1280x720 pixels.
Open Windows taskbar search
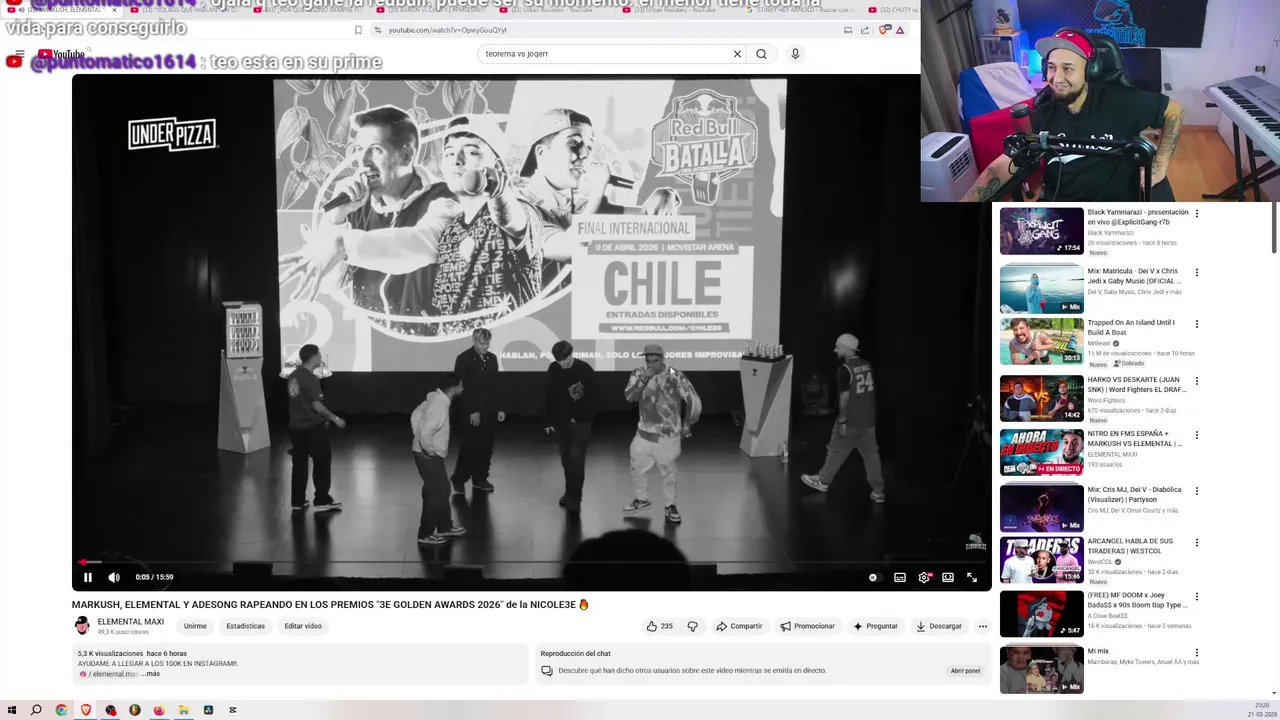[36, 710]
